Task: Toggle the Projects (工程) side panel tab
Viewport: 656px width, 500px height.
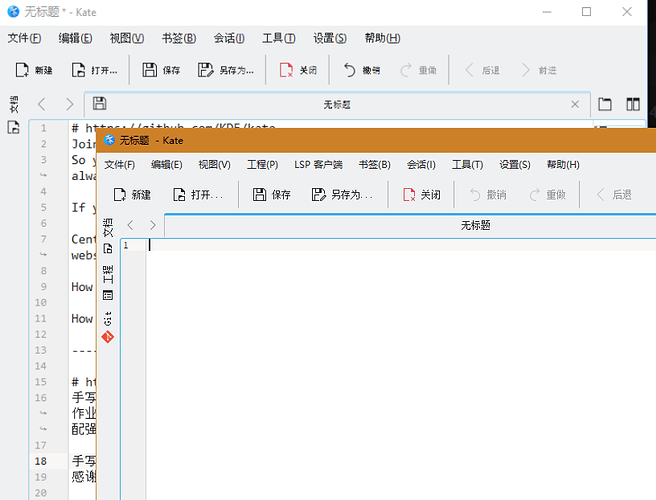Action: coord(109,281)
